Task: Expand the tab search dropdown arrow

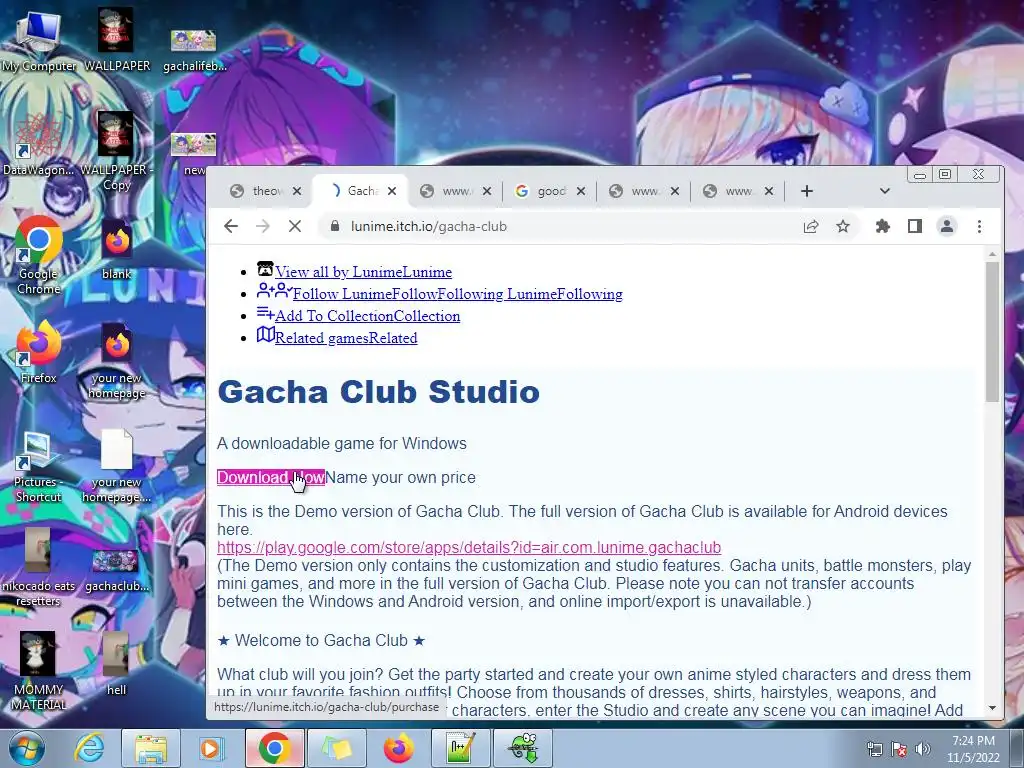Action: pos(884,191)
